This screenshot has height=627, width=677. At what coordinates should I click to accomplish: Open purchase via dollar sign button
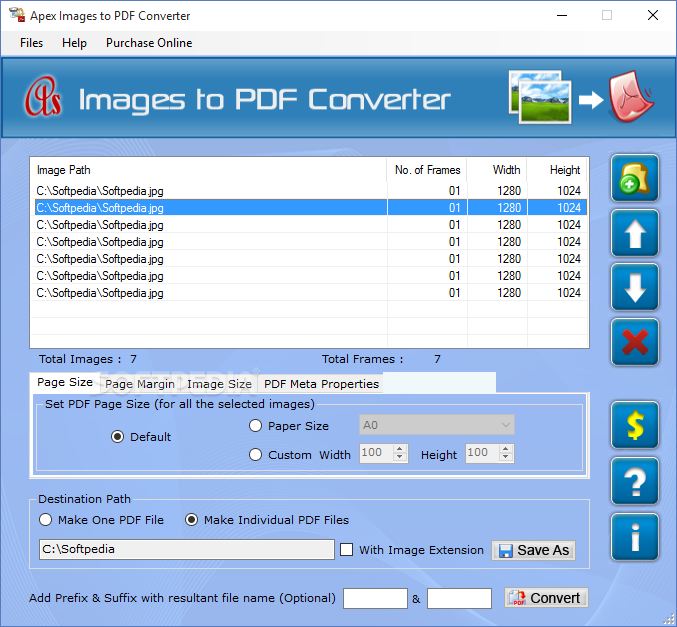634,425
